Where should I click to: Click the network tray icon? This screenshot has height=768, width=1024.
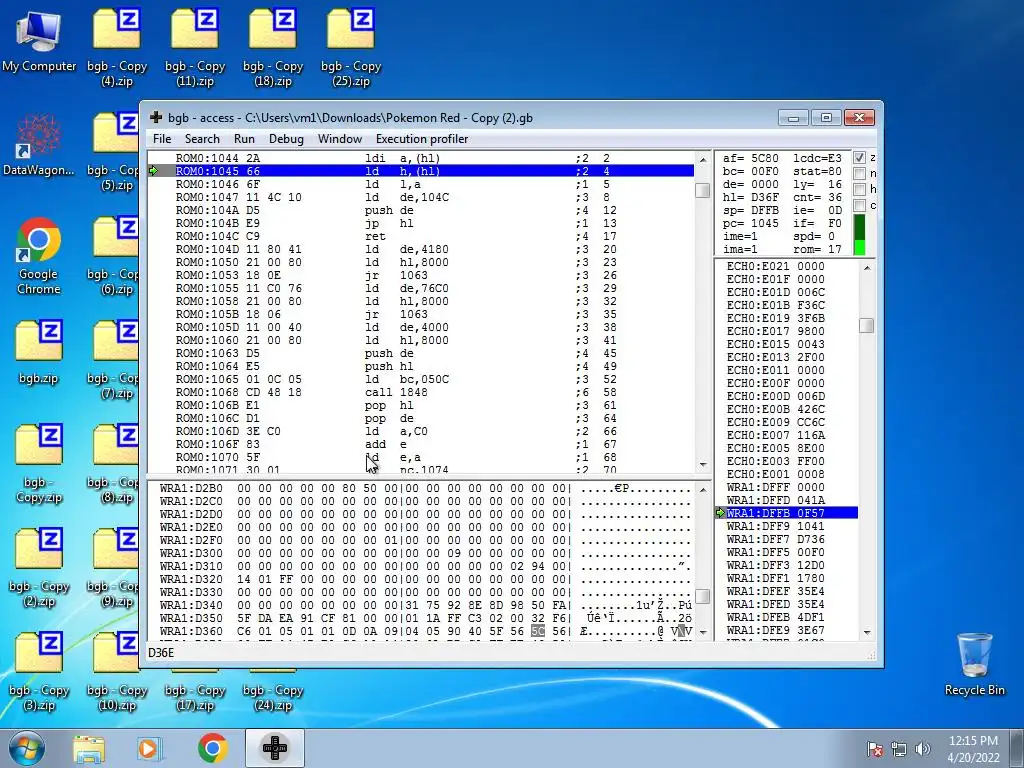pos(899,748)
